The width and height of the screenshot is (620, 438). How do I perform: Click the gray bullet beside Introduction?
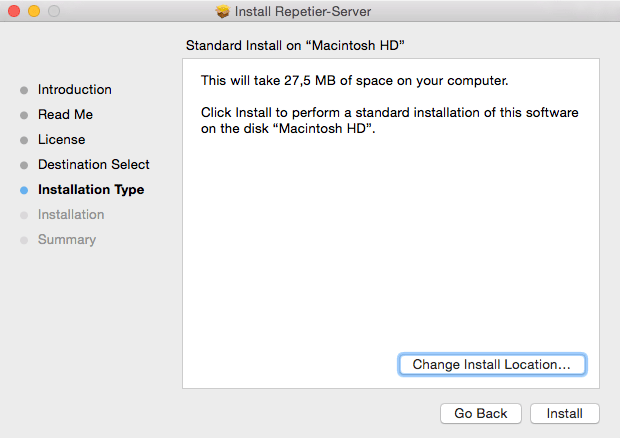[24, 90]
